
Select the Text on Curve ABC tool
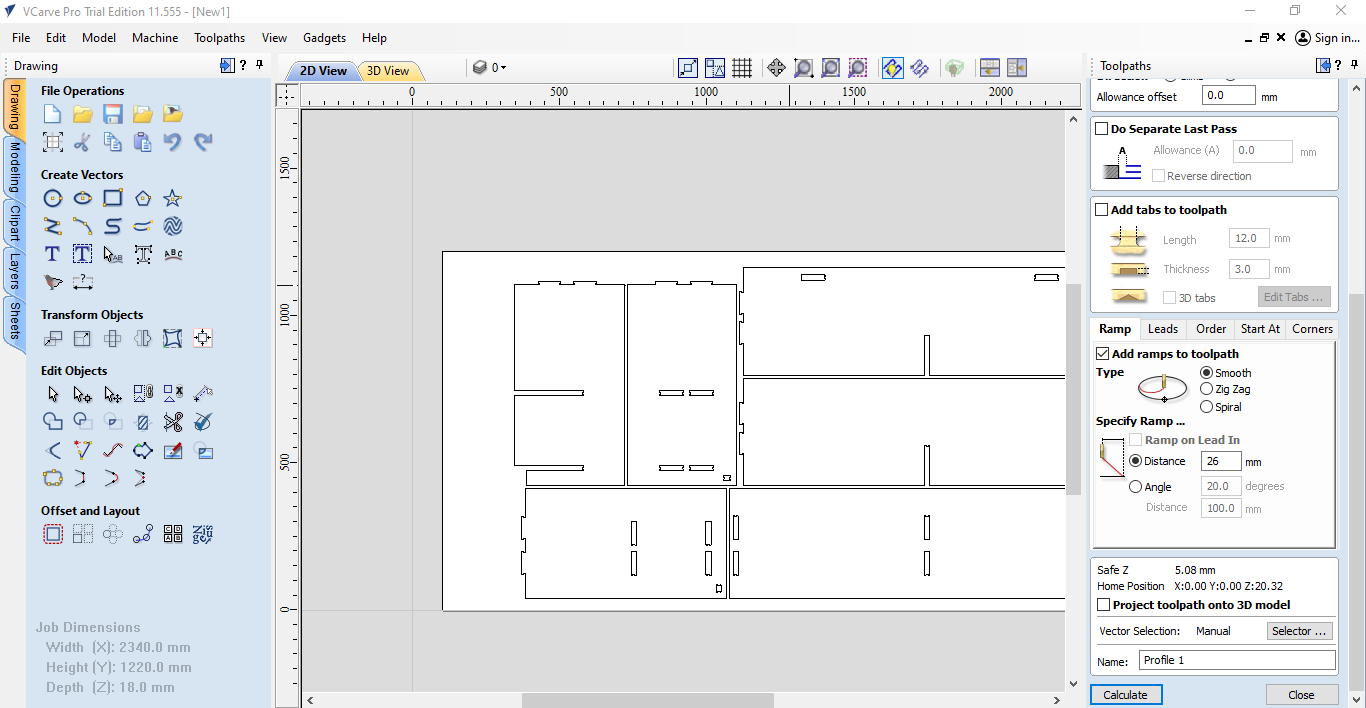click(173, 254)
